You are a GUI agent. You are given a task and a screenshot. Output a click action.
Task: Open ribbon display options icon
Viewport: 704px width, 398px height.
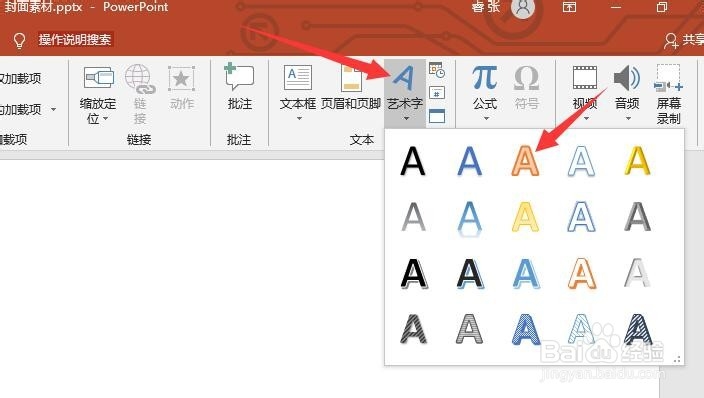(569, 7)
